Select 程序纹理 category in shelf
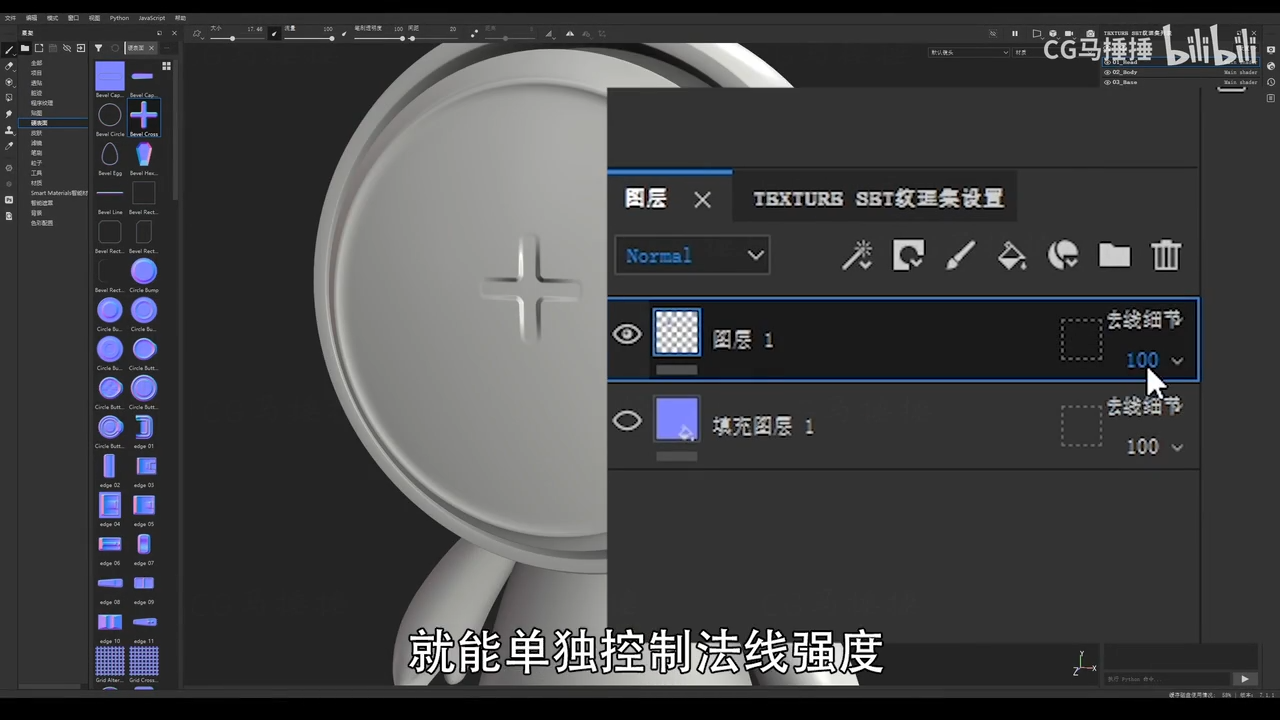This screenshot has width=1280, height=720. pos(41,103)
